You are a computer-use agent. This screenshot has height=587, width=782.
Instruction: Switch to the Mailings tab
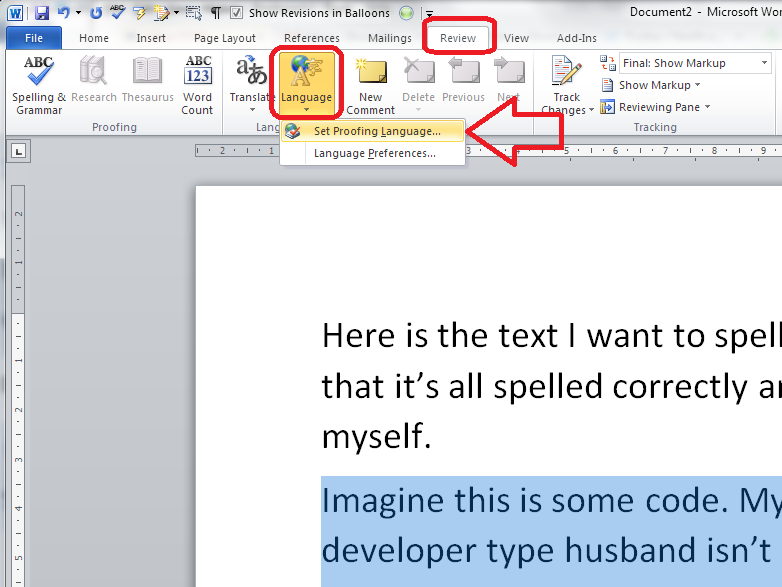click(x=389, y=38)
